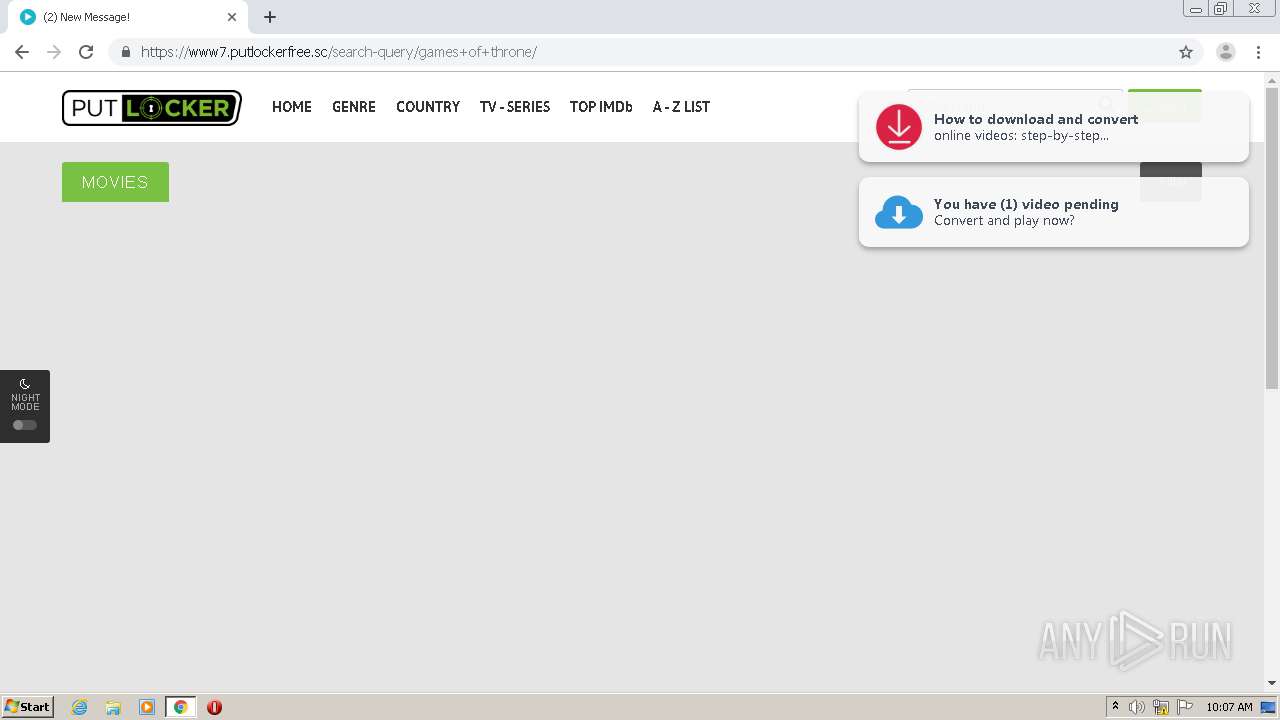
Task: Open 'How to download and convert' notification
Action: click(1054, 127)
